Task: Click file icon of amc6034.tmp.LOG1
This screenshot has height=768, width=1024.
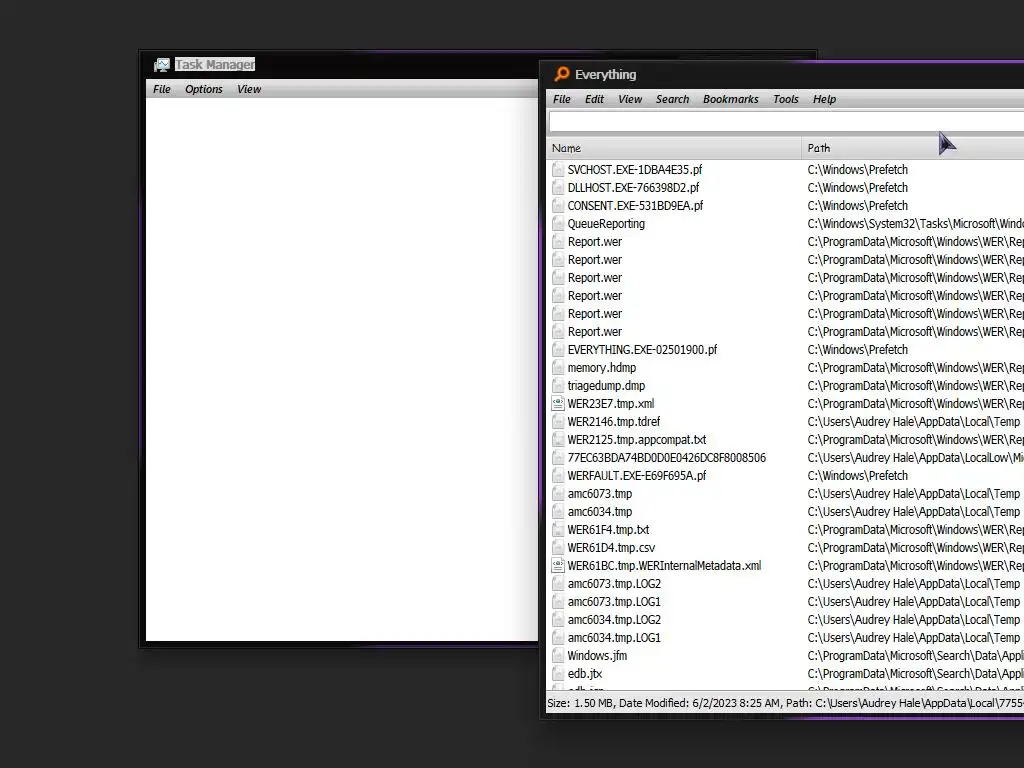Action: pyautogui.click(x=558, y=638)
